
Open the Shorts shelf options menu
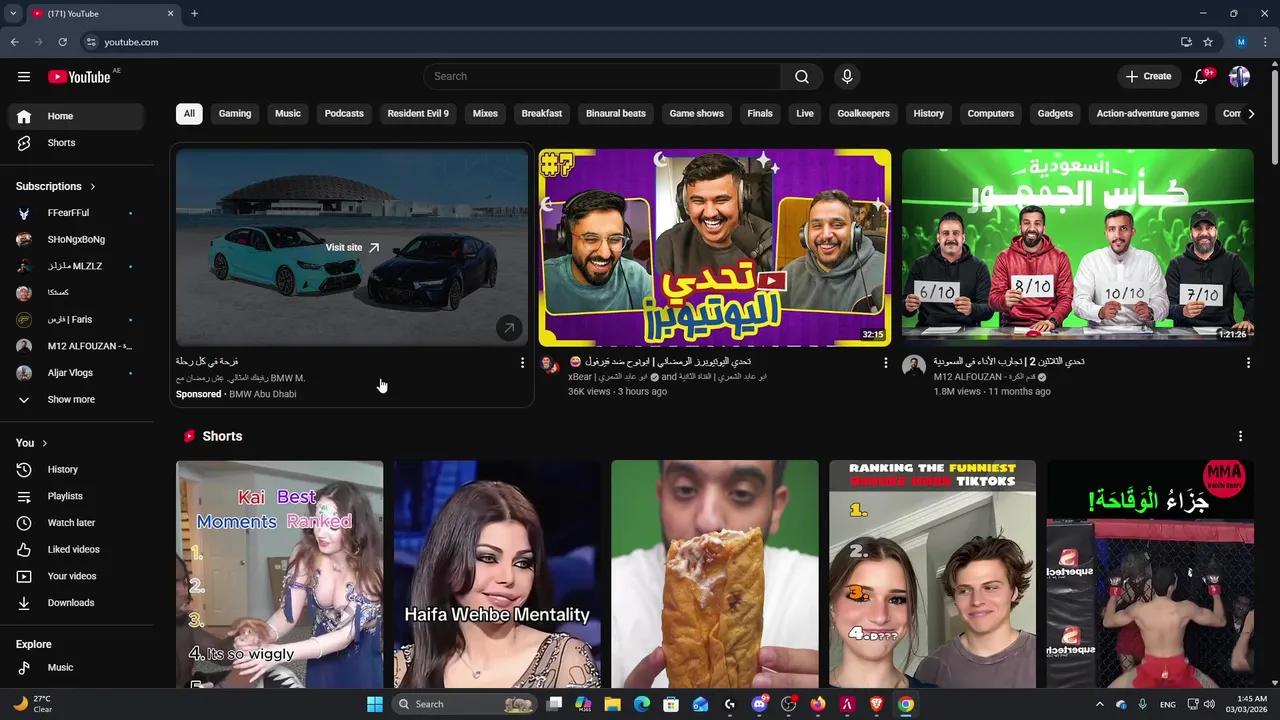(1240, 436)
